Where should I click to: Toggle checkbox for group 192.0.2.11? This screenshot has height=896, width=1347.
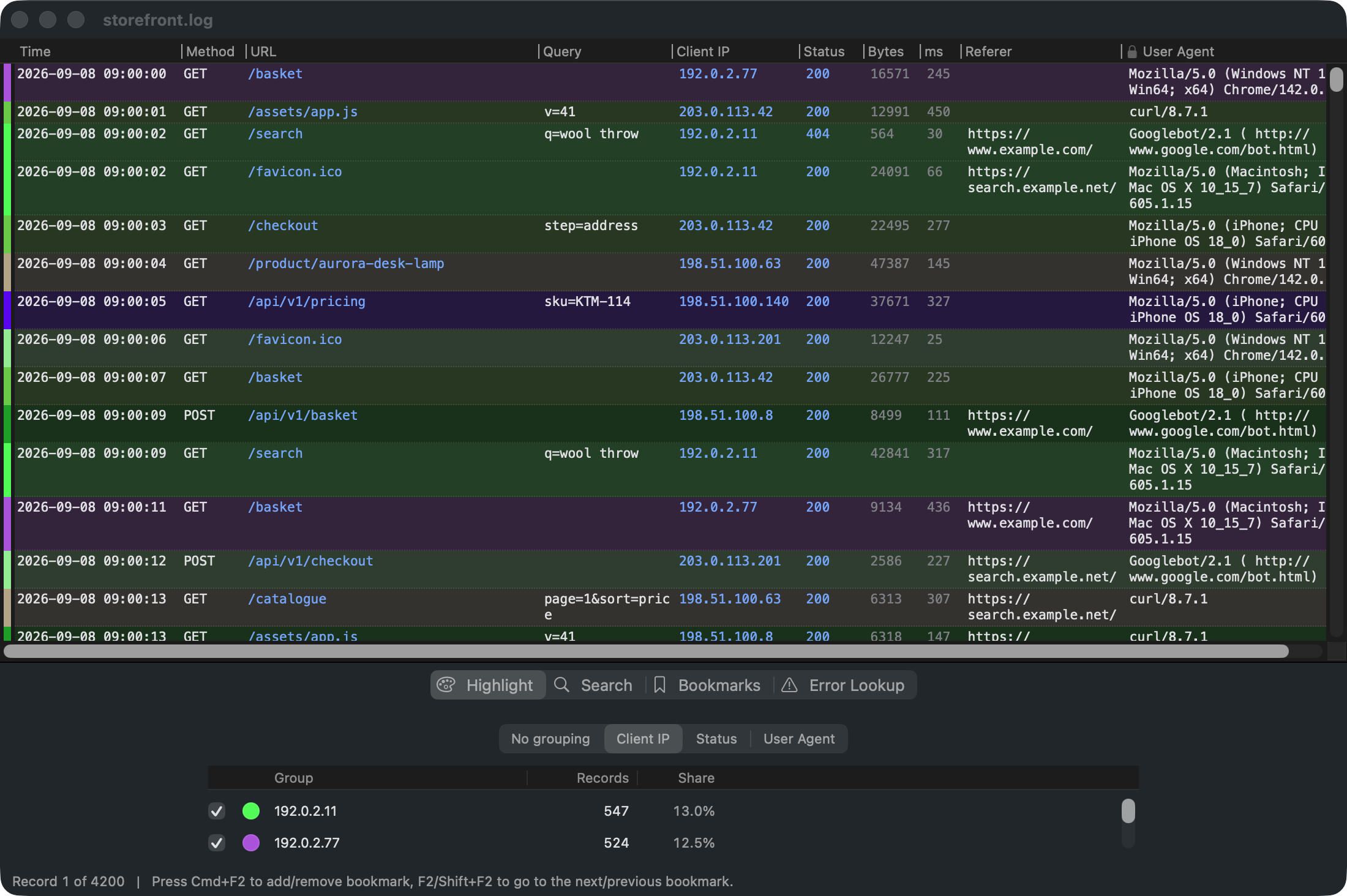point(217,811)
